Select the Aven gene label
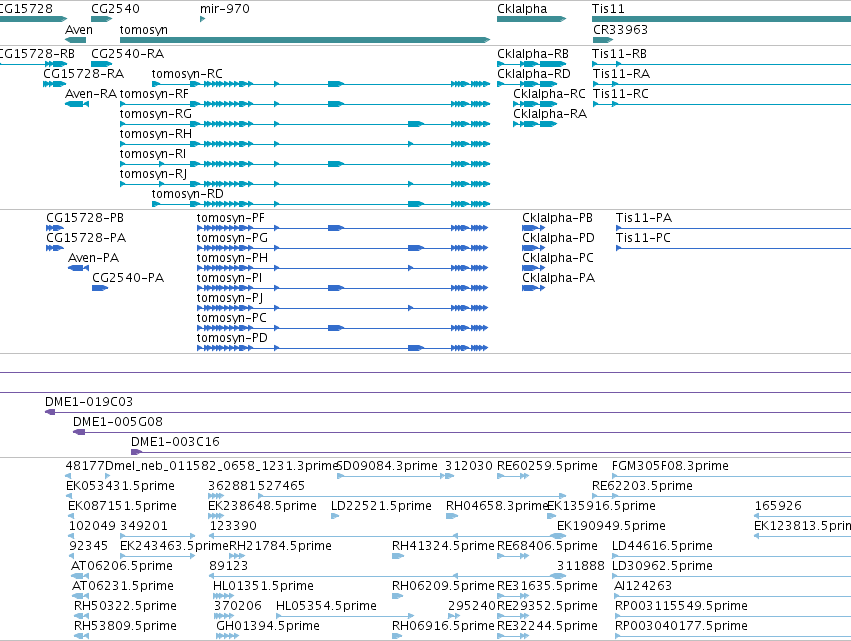Image resolution: width=851 pixels, height=641 pixels. point(79,30)
